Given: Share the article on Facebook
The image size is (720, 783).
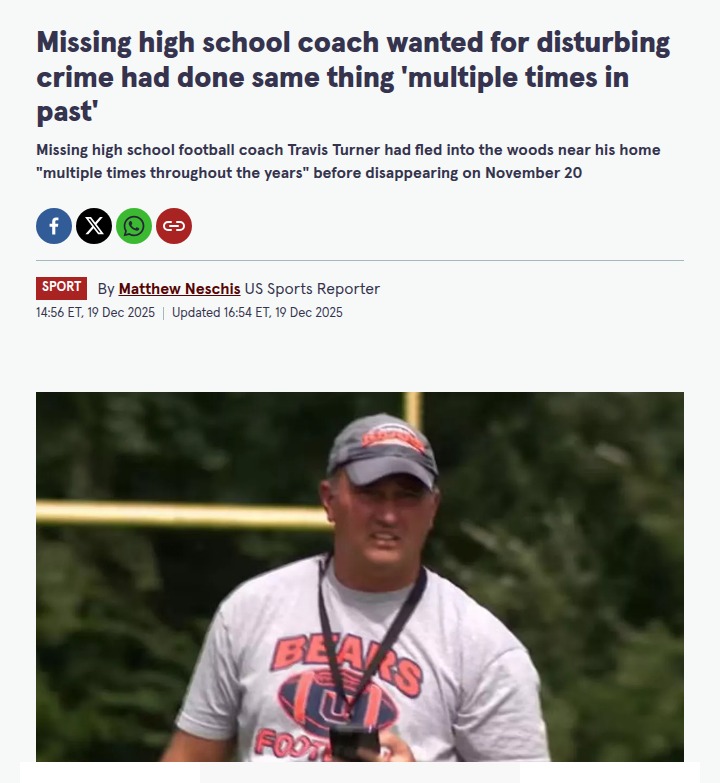Looking at the screenshot, I should (x=54, y=226).
